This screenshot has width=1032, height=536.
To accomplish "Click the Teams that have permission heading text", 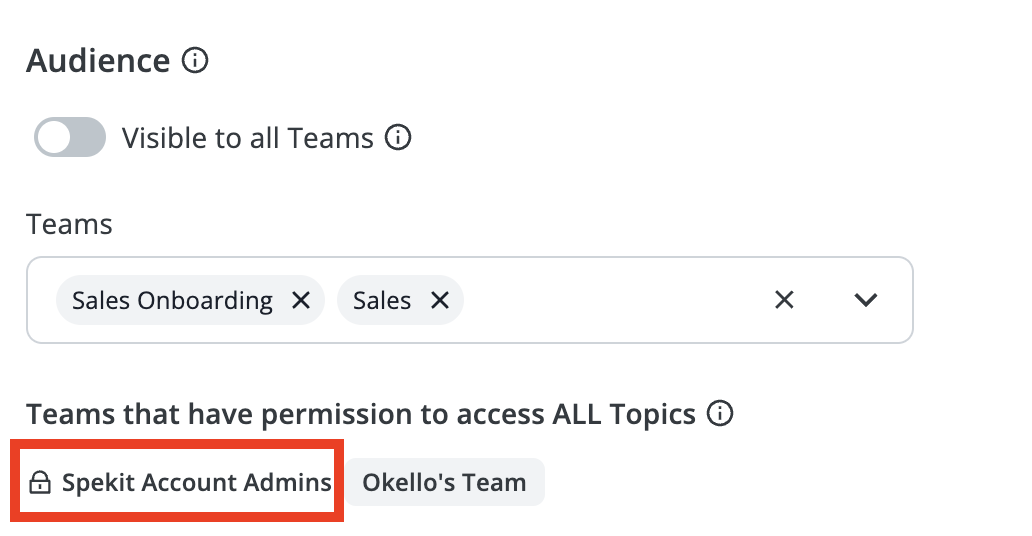I will click(361, 414).
